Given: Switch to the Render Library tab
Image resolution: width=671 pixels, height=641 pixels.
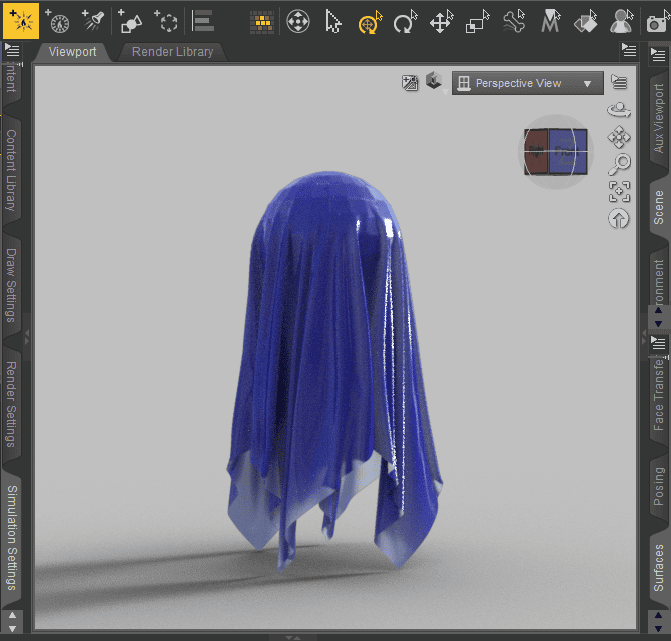Looking at the screenshot, I should (x=172, y=52).
